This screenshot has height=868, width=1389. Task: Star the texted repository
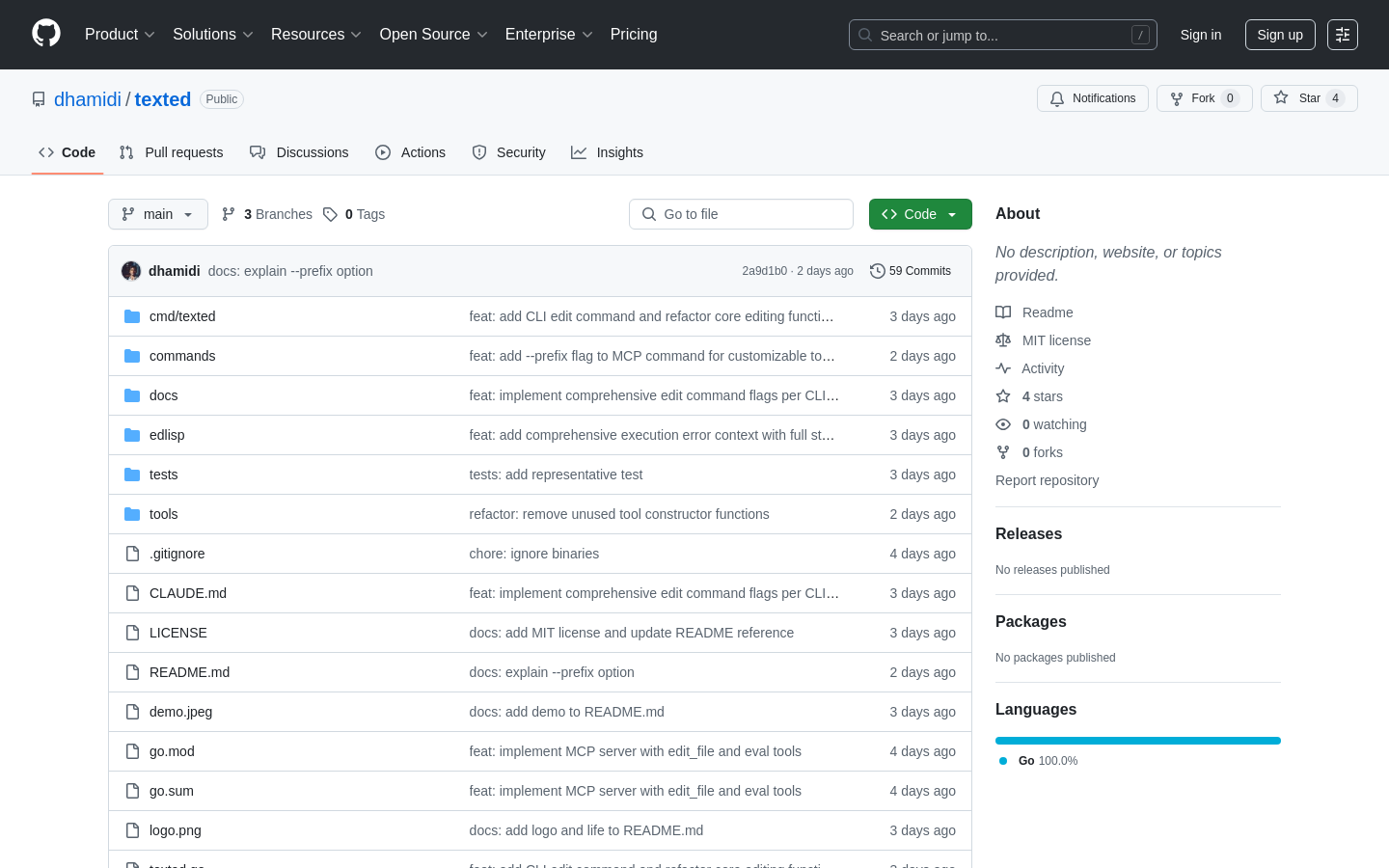(1309, 98)
